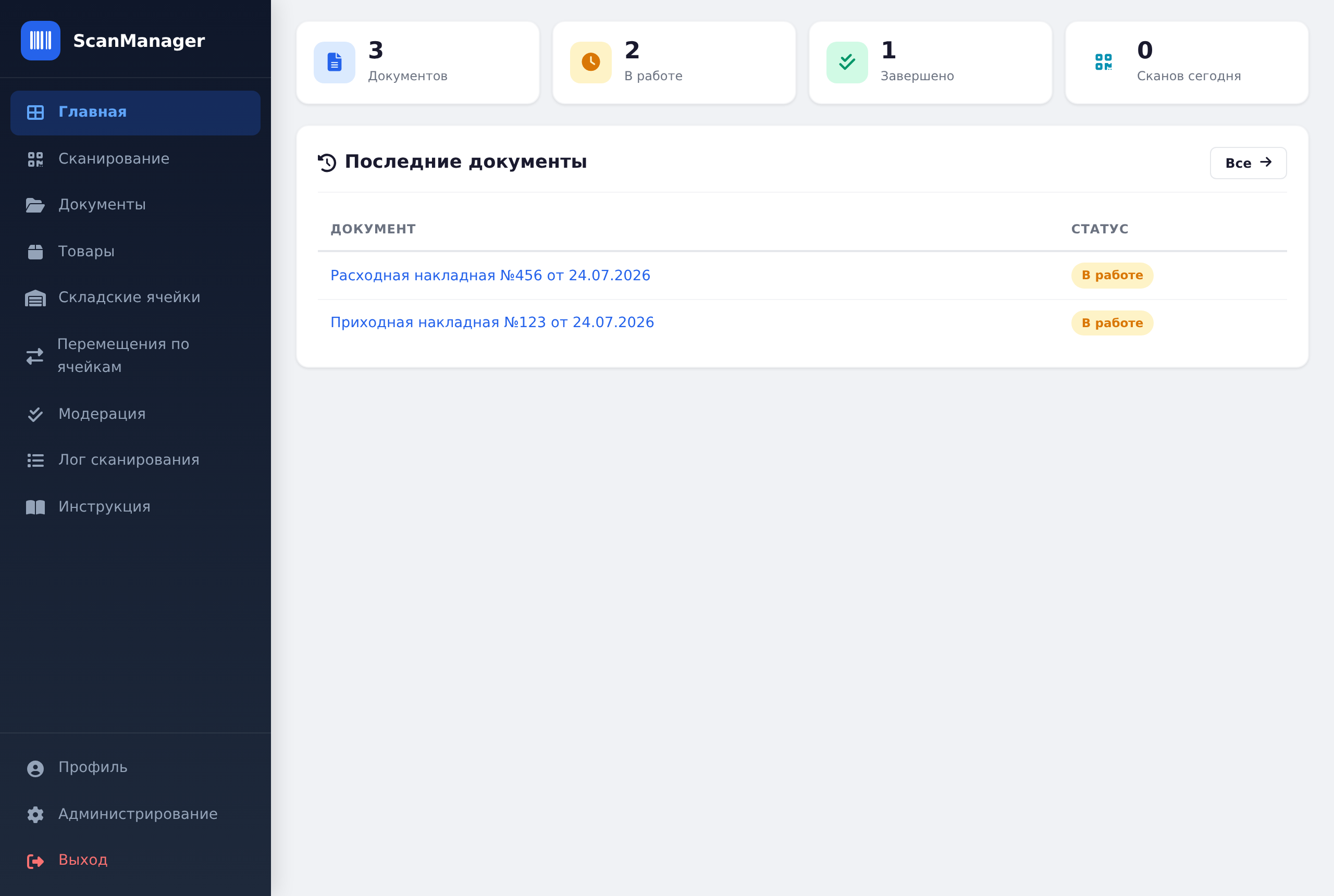Click the Перемещения по ячейкам arrows icon

[35, 356]
